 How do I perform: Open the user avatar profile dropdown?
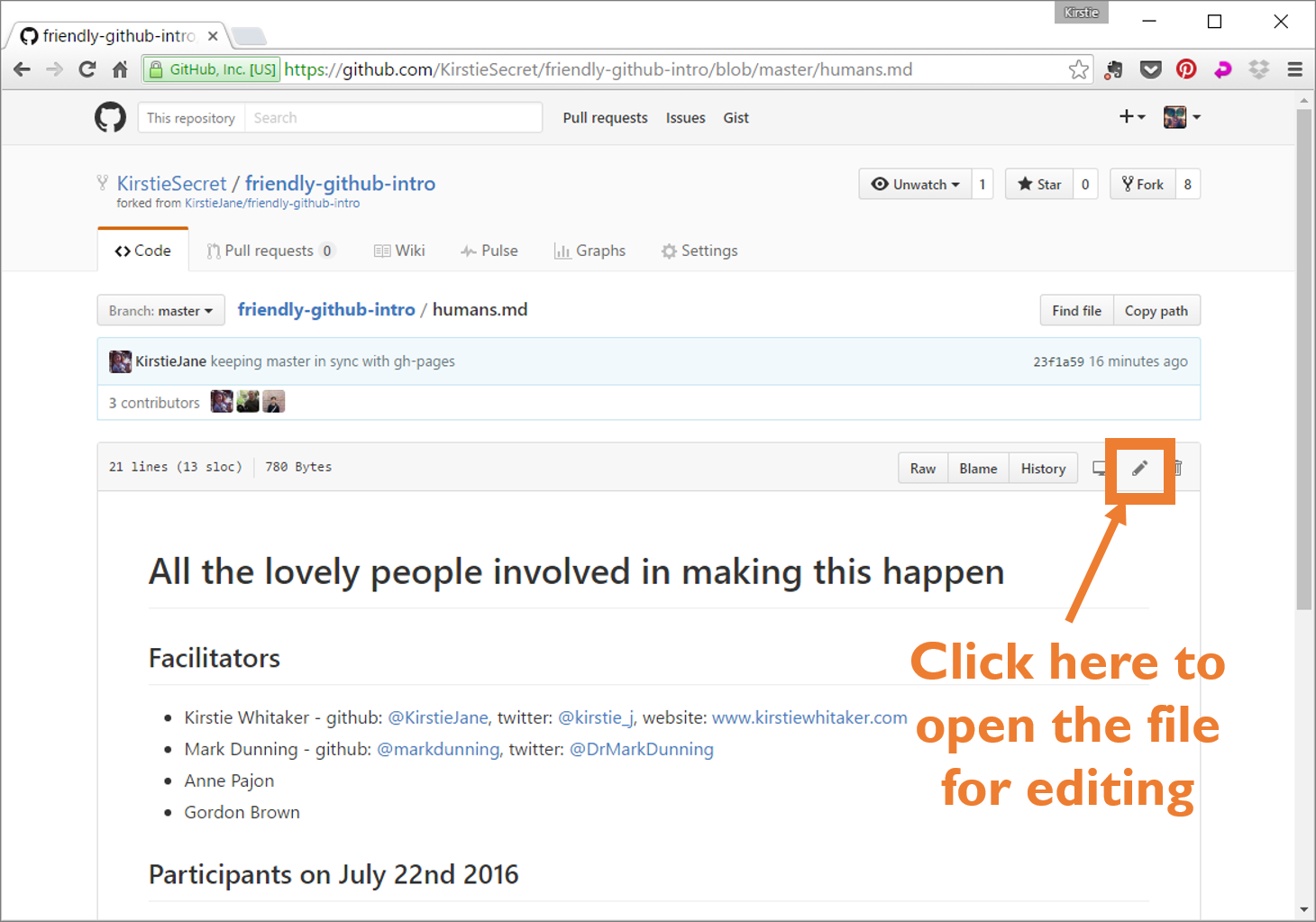tap(1182, 116)
